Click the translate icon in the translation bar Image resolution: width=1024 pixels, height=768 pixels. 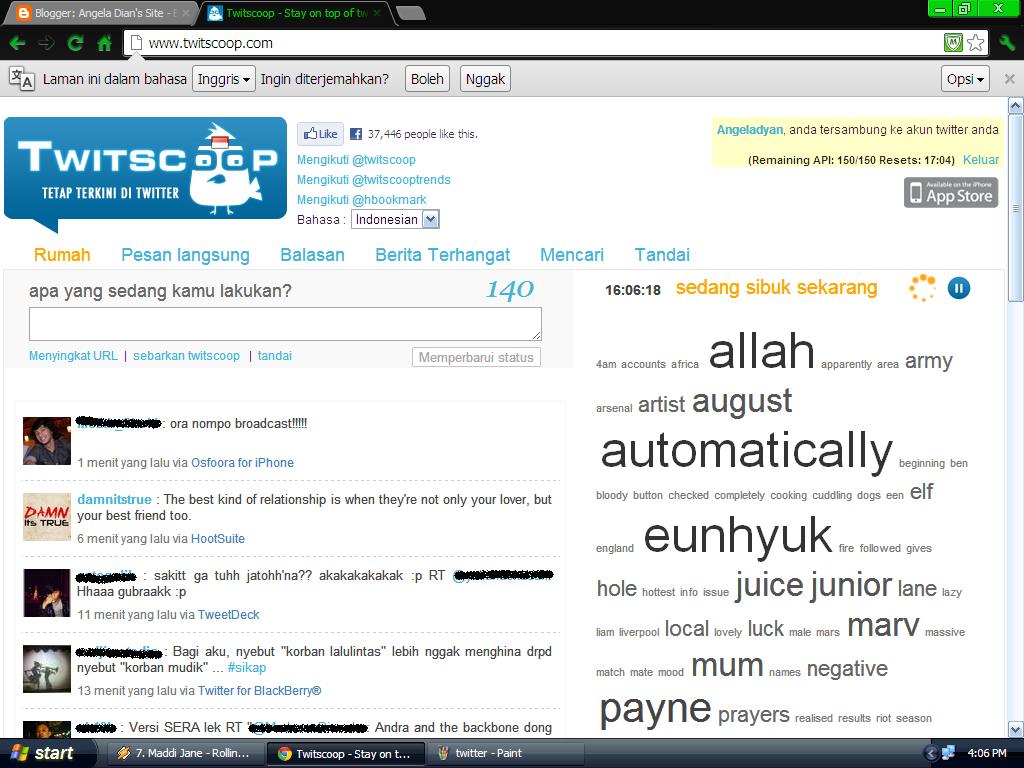pos(22,79)
